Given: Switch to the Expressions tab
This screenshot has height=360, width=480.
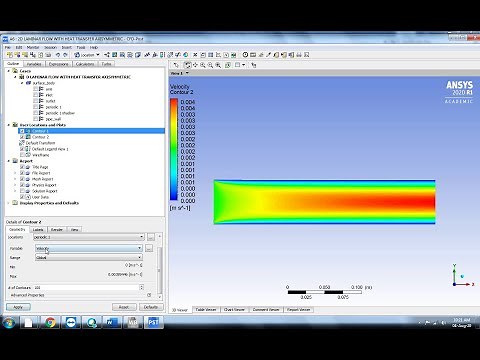Looking at the screenshot, I should pos(58,64).
